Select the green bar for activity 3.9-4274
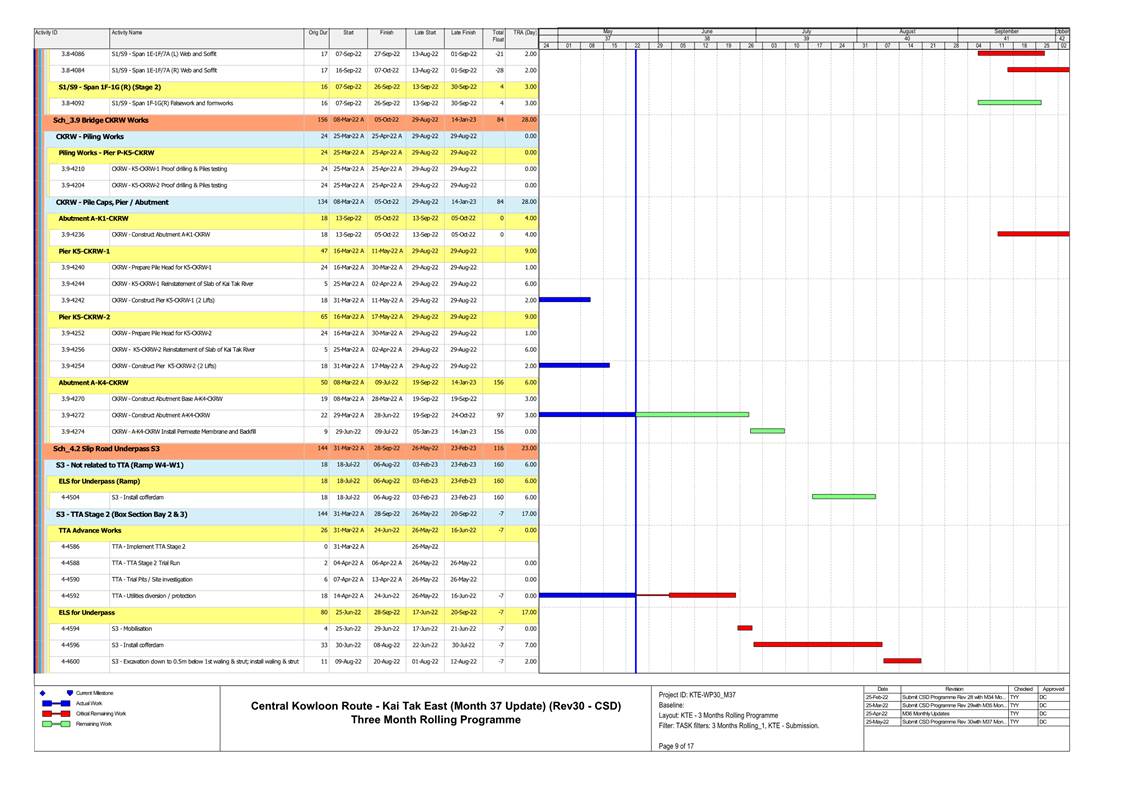Screen dimensions: 1134x800 pyautogui.click(x=767, y=431)
